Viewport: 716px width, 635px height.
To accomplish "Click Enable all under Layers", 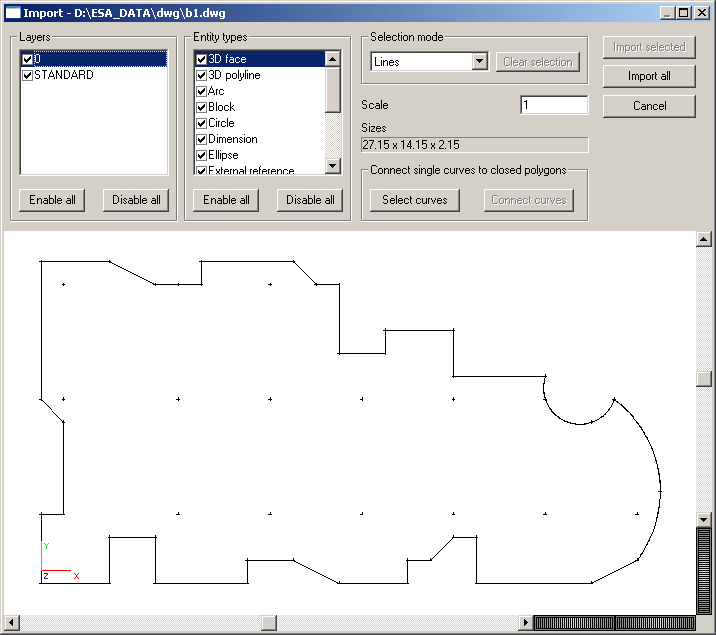I will coord(52,200).
